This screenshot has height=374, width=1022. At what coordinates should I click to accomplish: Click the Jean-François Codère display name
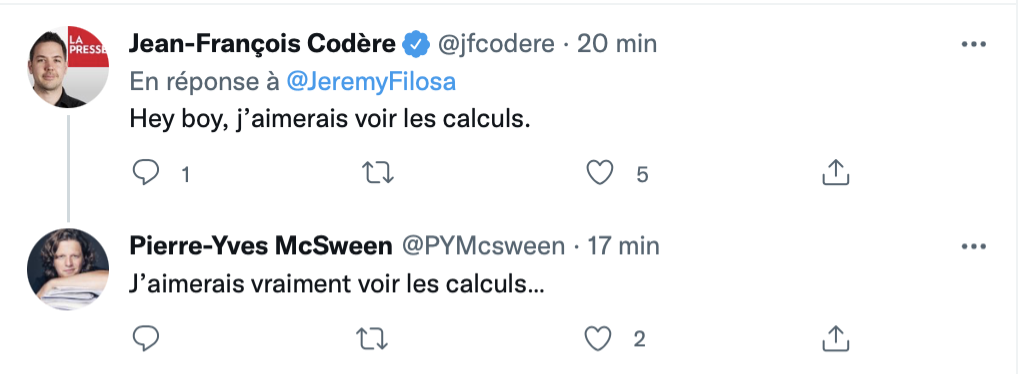click(262, 44)
